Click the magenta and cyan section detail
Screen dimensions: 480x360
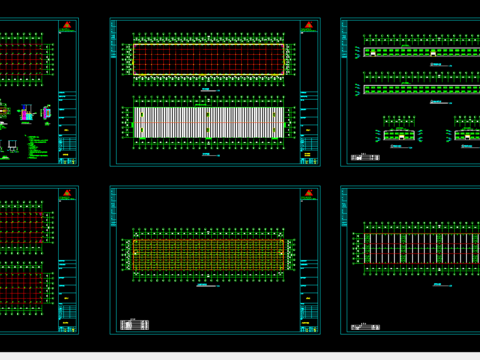point(26,113)
